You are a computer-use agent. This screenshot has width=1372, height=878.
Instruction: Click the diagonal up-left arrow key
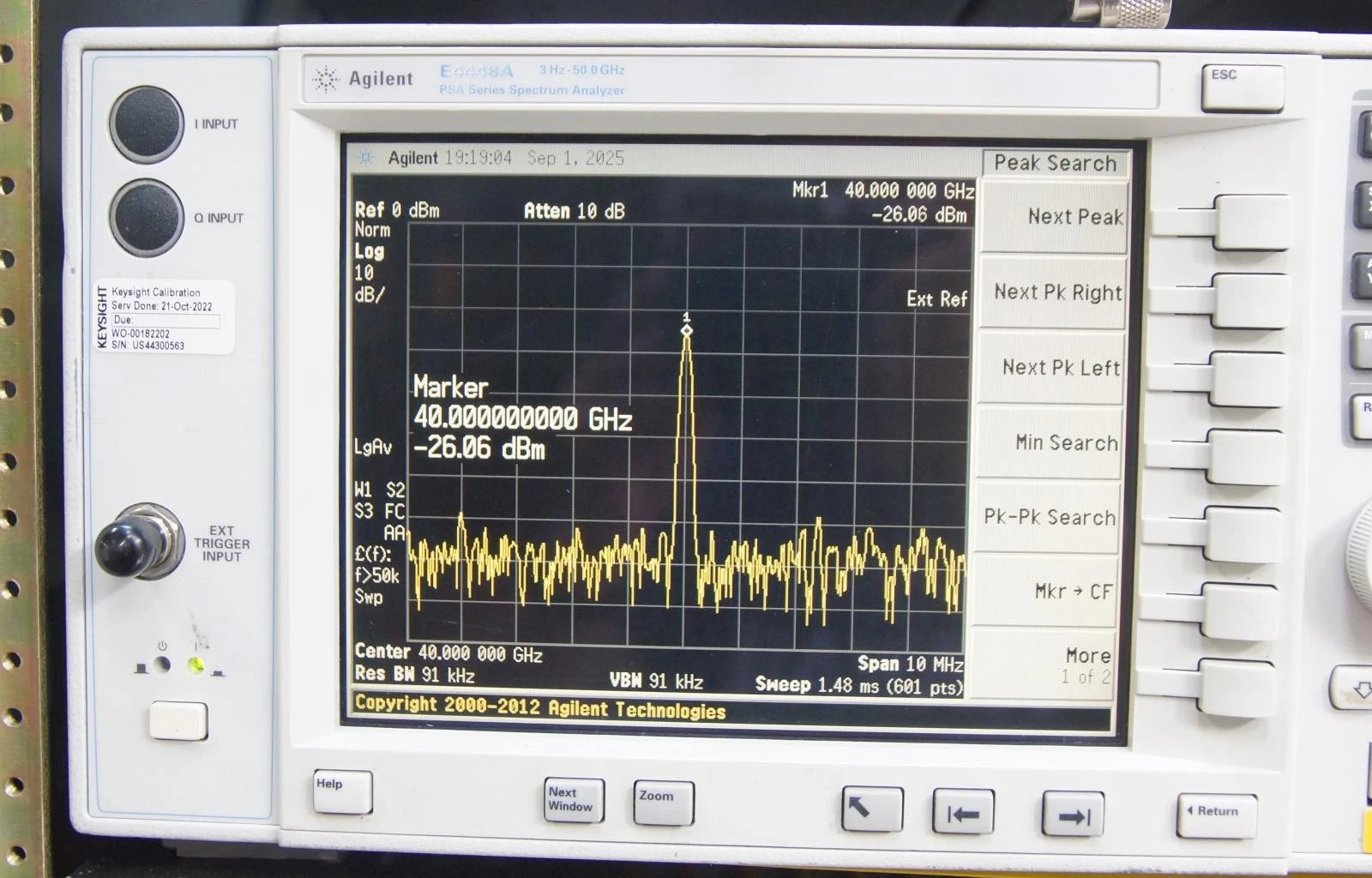[872, 809]
